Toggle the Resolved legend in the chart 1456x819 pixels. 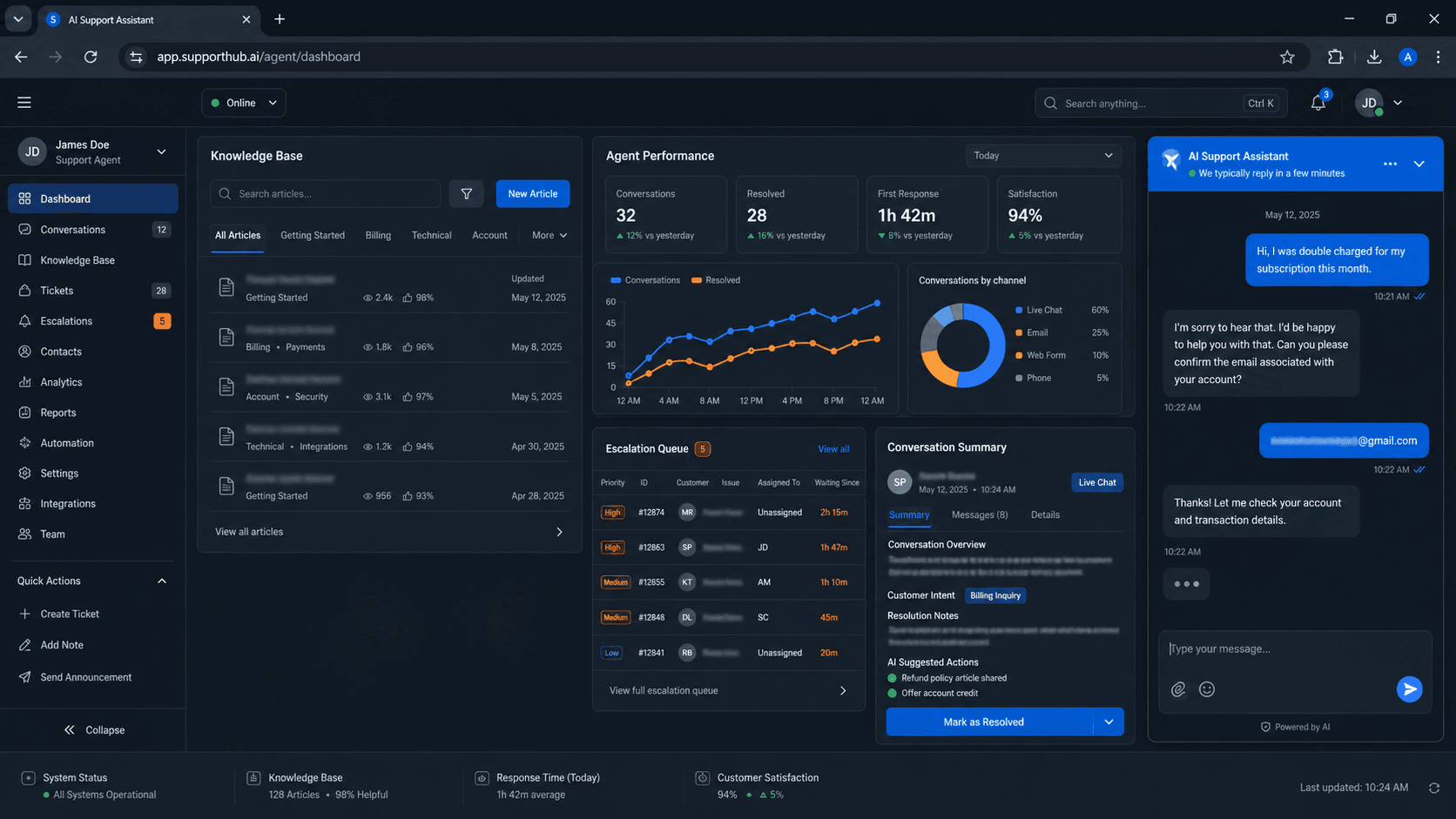(x=716, y=280)
